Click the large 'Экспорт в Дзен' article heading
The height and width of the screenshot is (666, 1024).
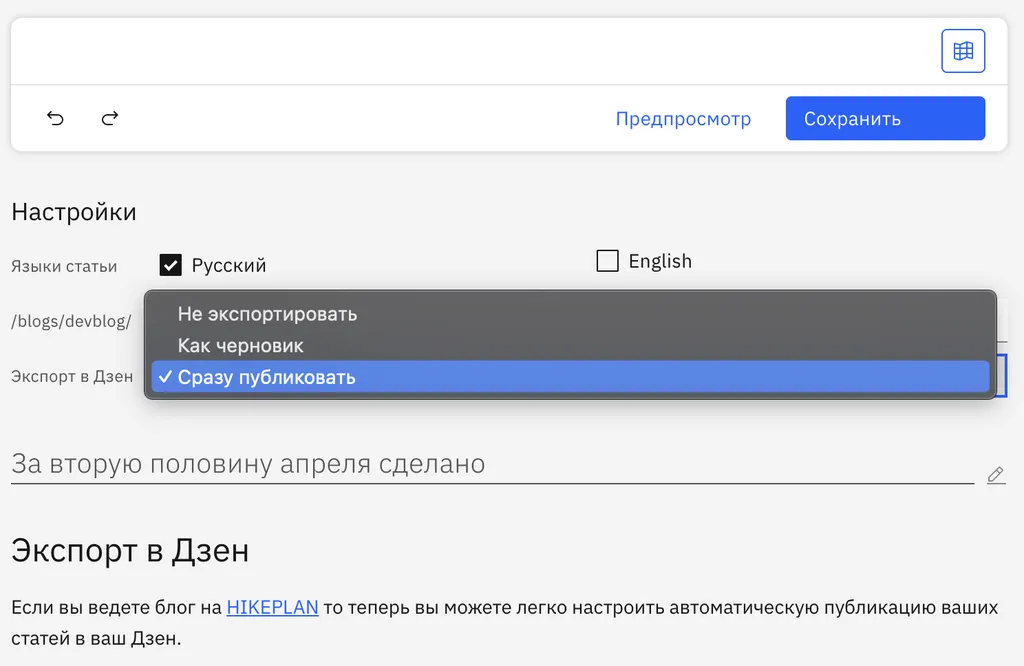click(130, 551)
